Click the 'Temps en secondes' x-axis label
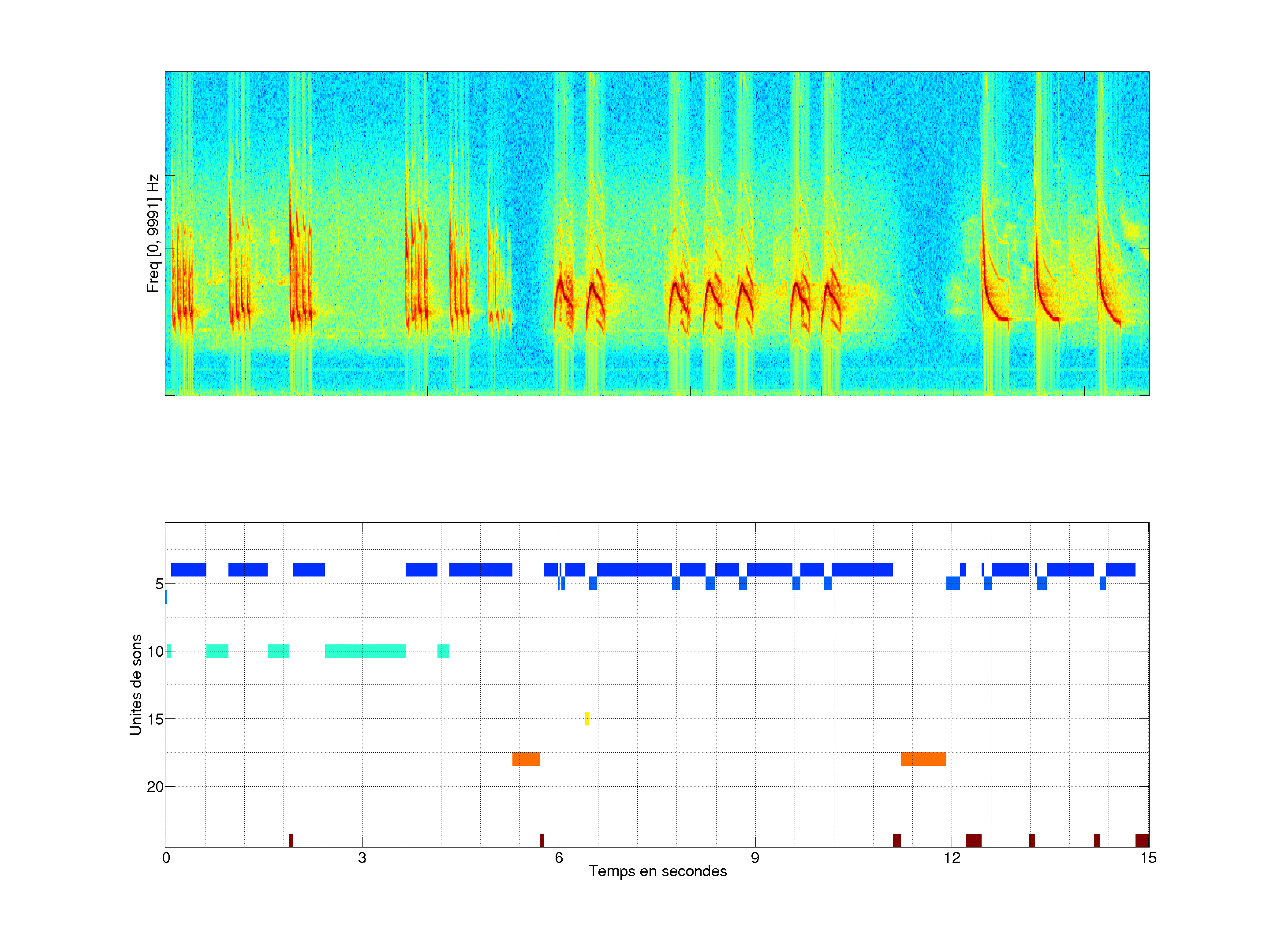1270x952 pixels. point(657,871)
